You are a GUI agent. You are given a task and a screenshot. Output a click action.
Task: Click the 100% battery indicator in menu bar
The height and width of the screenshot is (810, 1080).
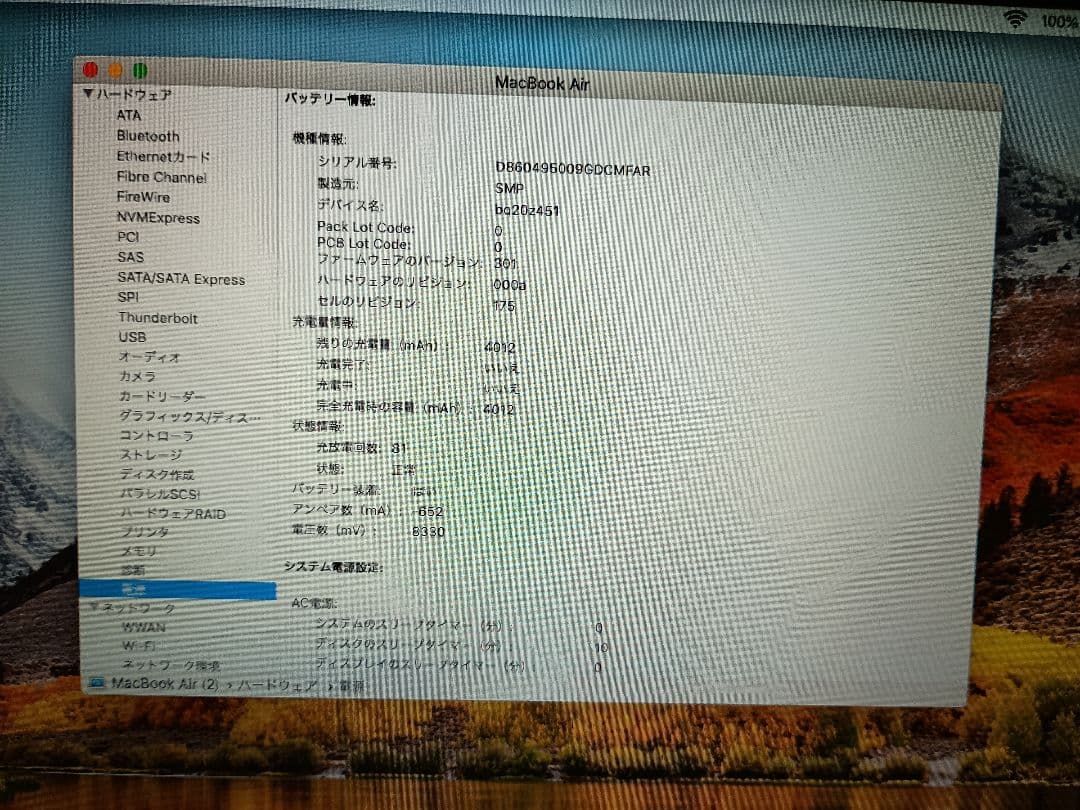(1059, 21)
